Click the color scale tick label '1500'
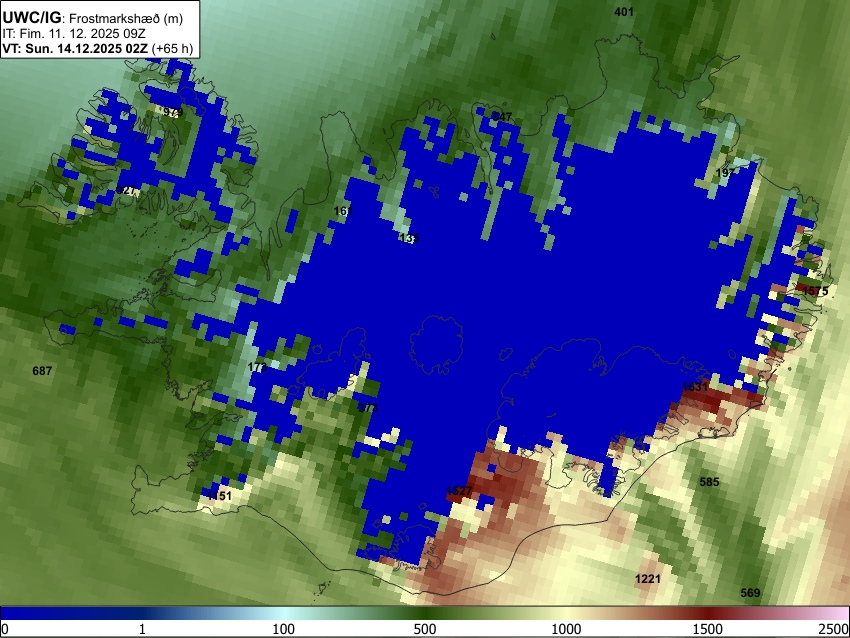This screenshot has height=638, width=850. pos(708,629)
